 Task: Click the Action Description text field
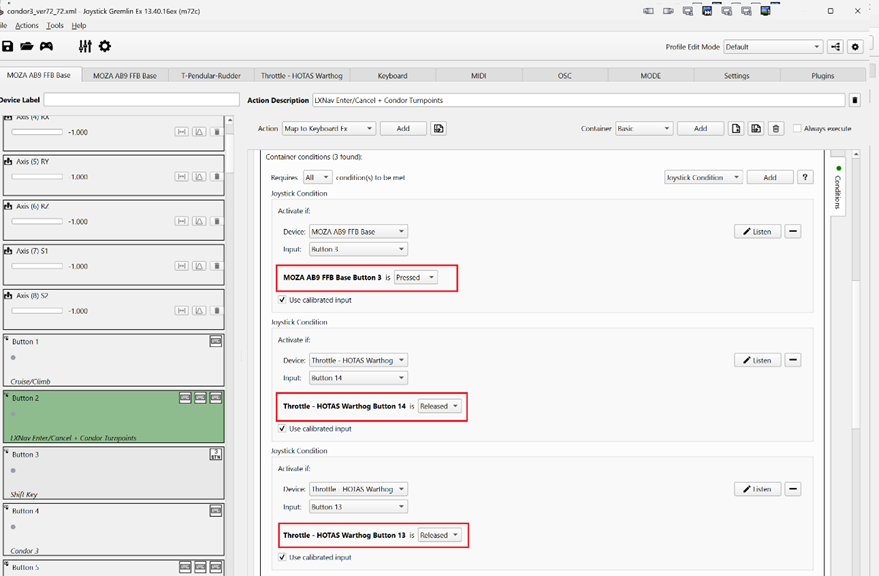[579, 100]
